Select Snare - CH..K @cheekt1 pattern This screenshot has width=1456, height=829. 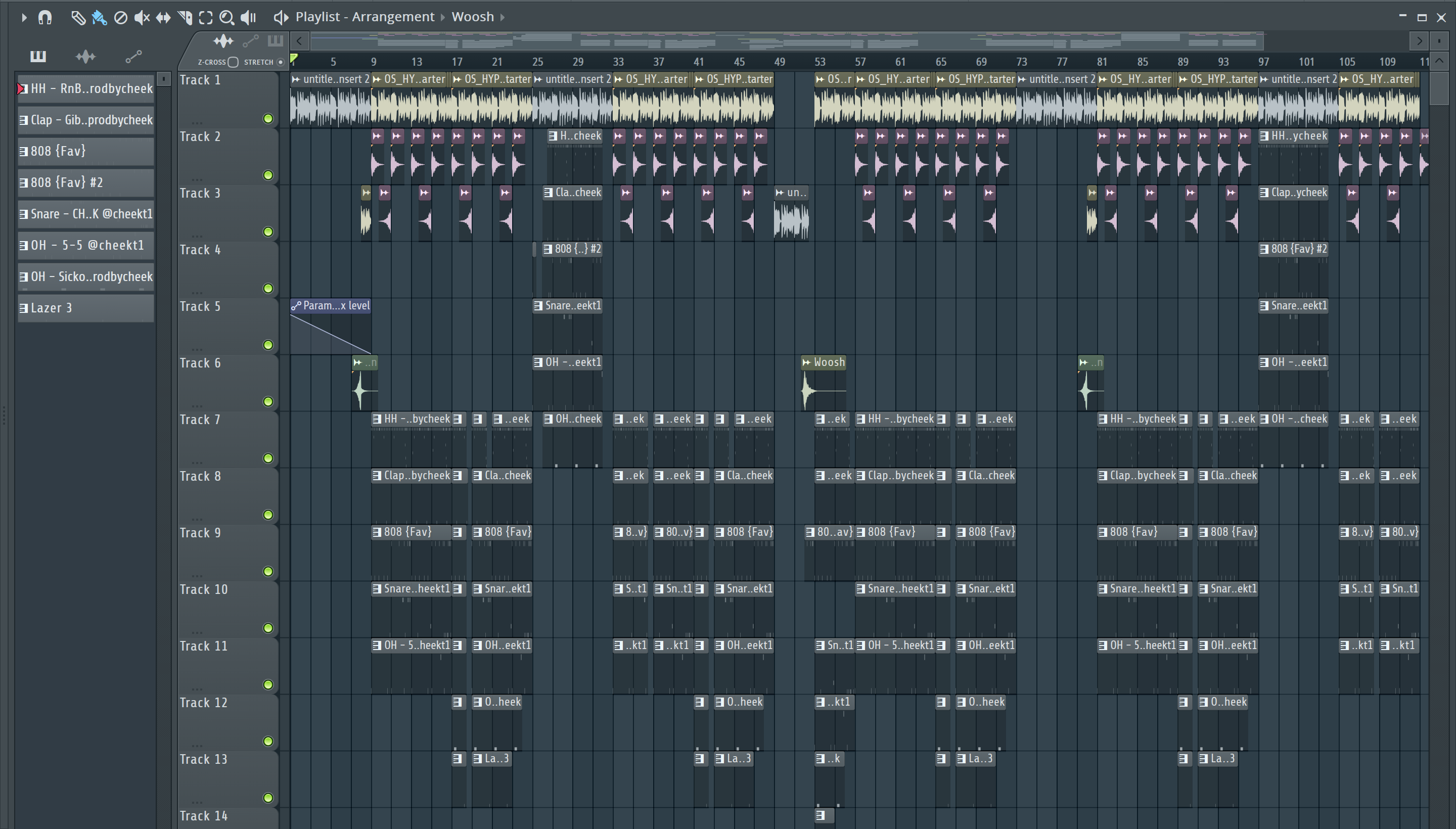[86, 214]
